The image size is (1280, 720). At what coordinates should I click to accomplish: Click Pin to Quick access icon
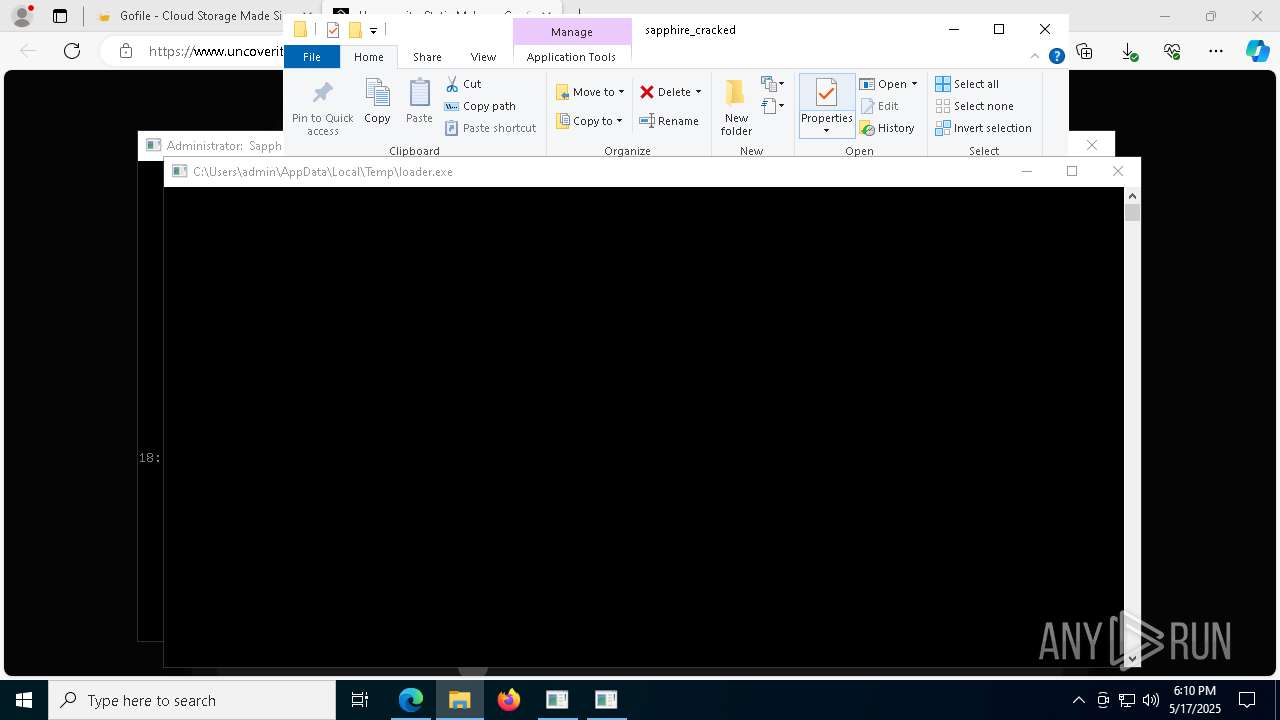click(322, 93)
